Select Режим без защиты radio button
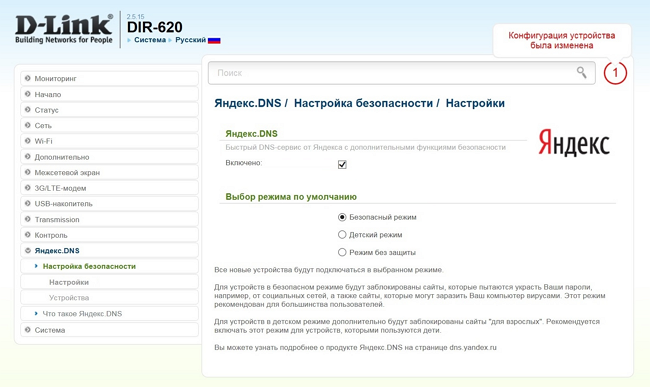This screenshot has width=650, height=387. point(342,252)
